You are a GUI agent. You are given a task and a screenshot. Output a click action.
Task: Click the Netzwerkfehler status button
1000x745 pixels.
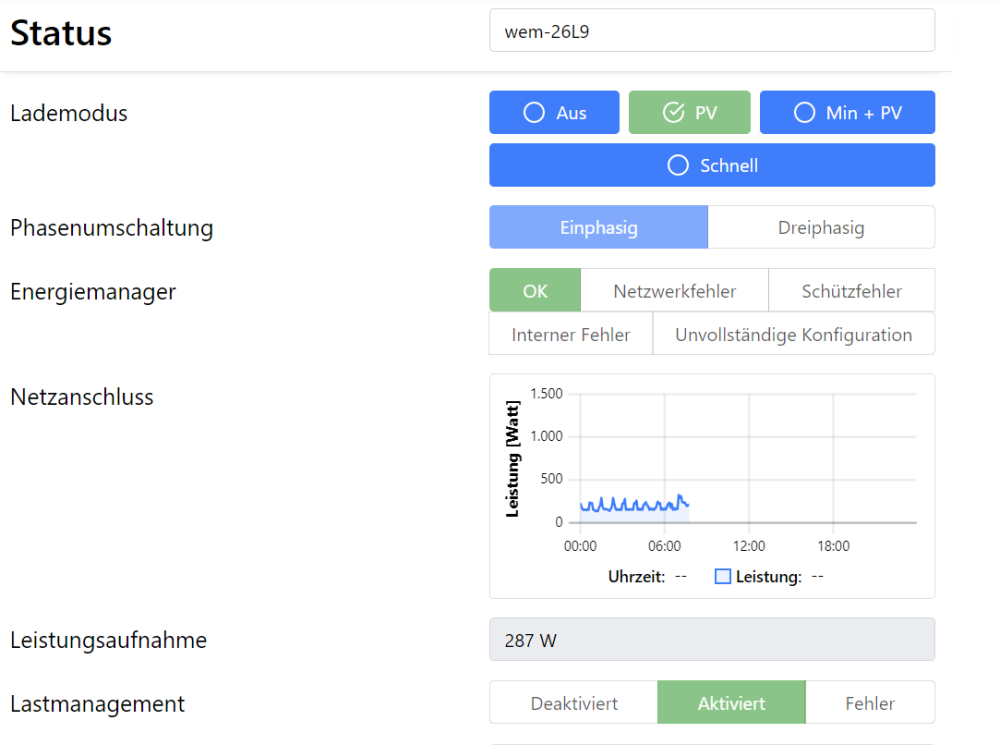coord(674,291)
